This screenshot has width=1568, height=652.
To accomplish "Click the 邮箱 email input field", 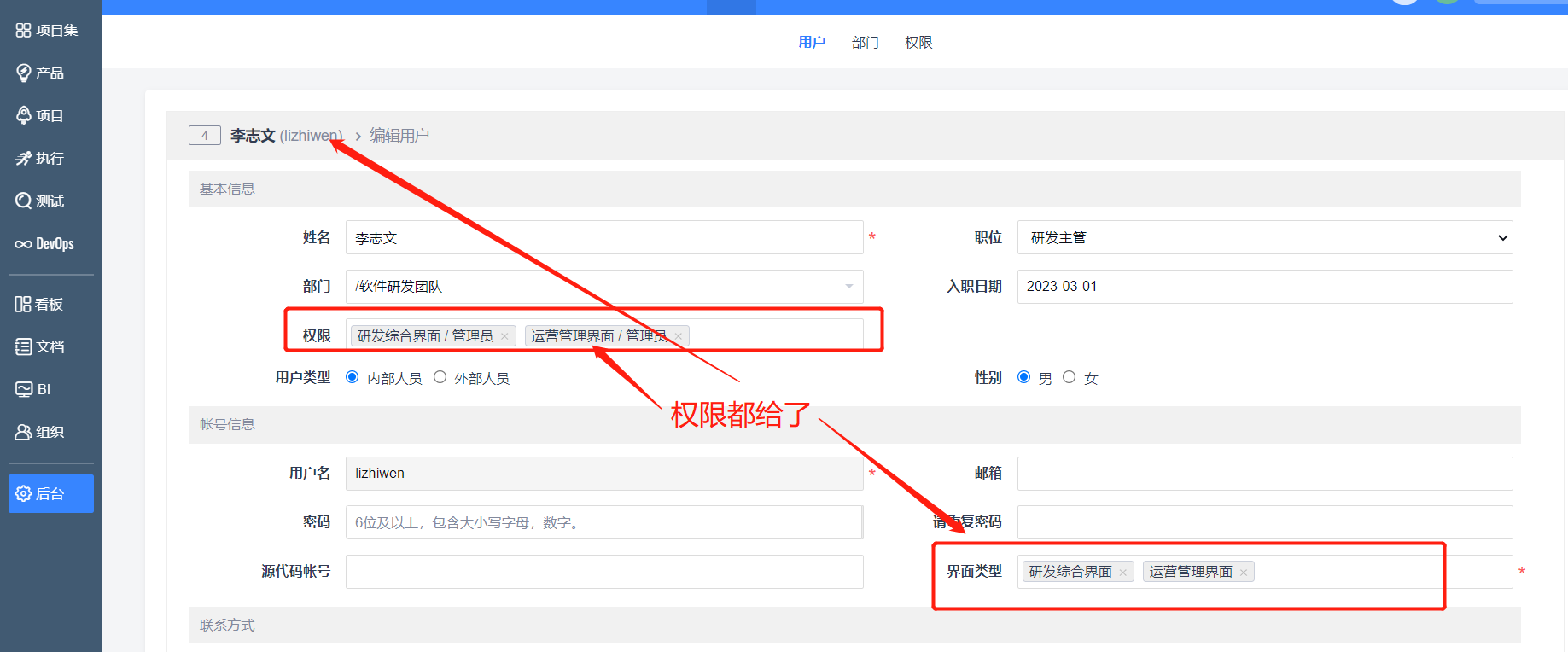I will click(1264, 474).
